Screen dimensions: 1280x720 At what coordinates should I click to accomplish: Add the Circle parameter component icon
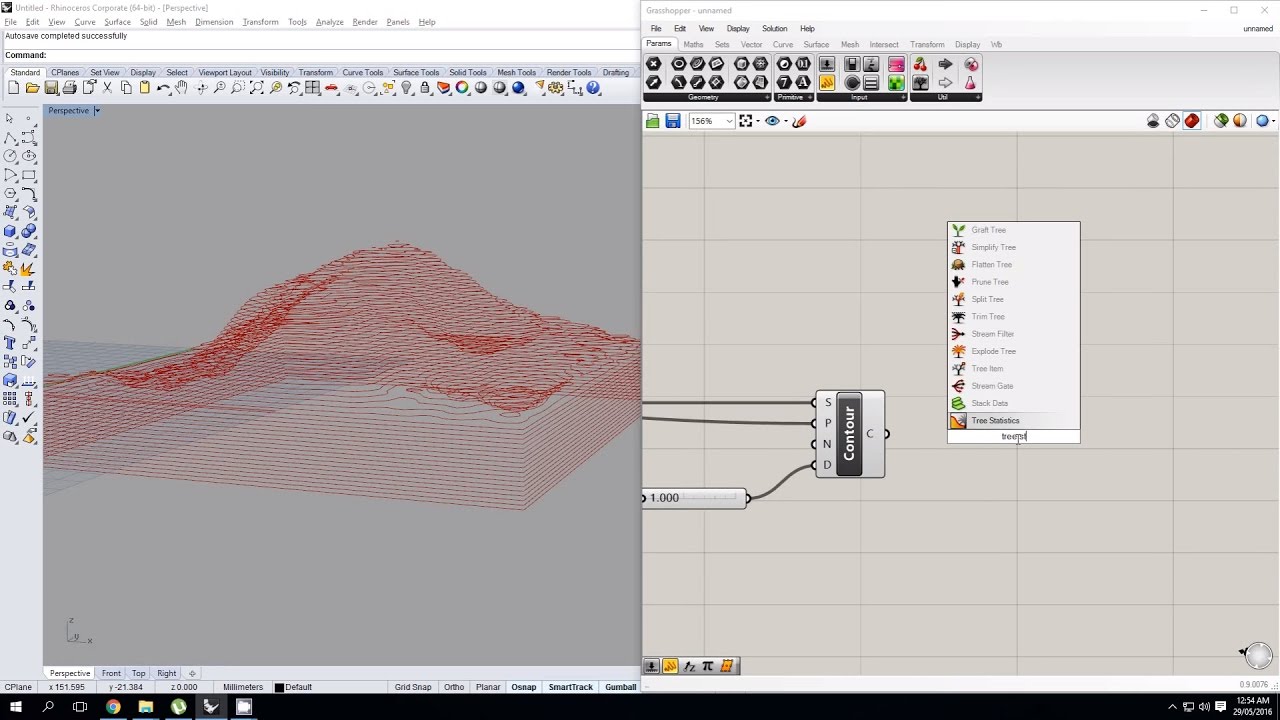[679, 64]
